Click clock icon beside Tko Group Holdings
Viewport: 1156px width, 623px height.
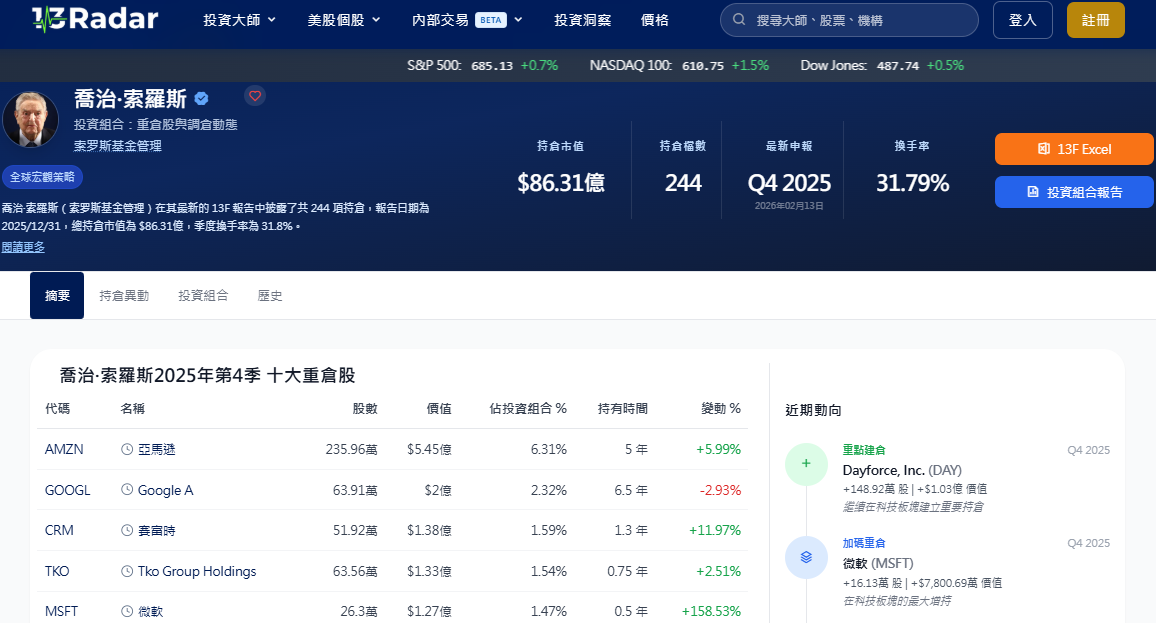pos(127,571)
